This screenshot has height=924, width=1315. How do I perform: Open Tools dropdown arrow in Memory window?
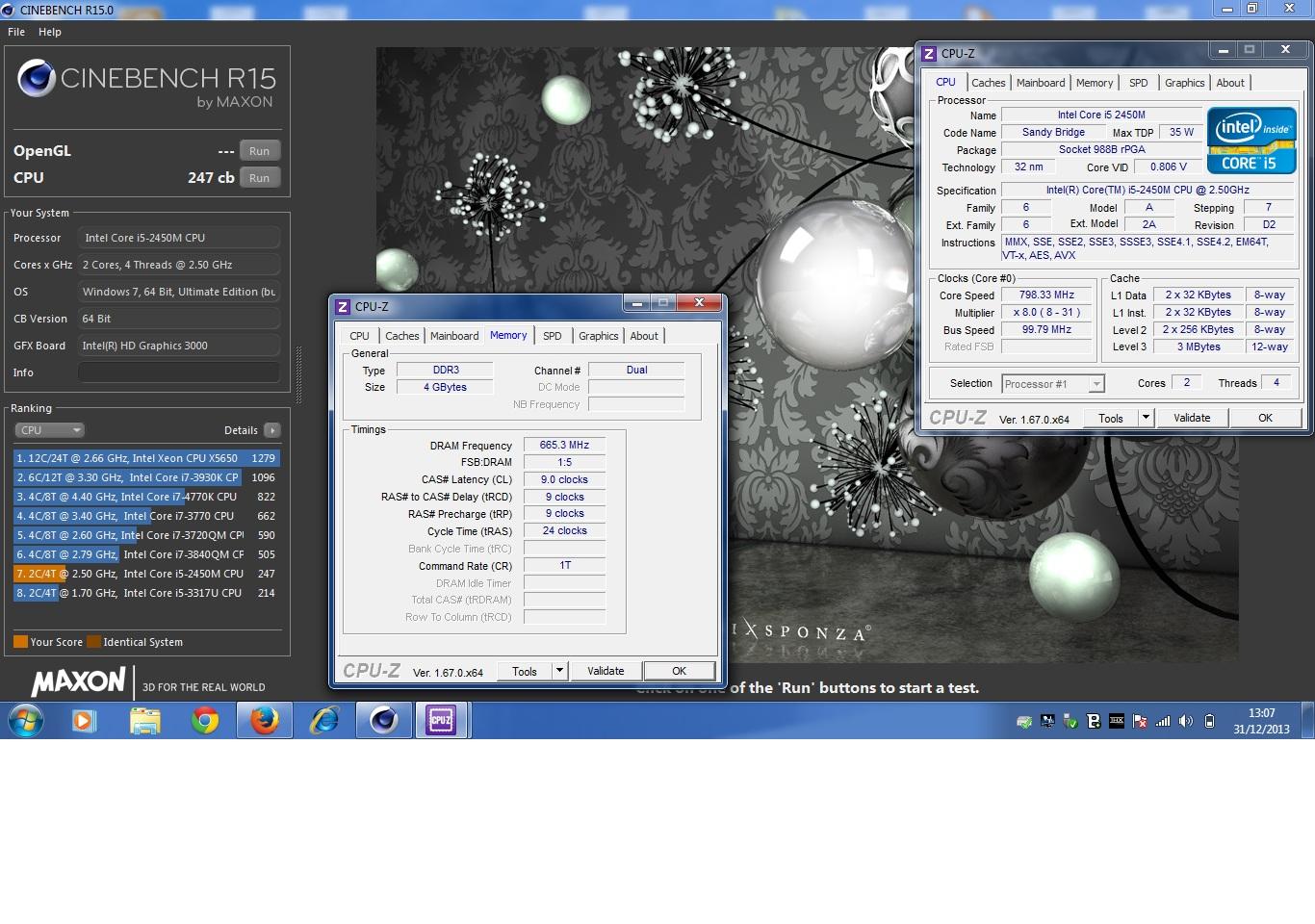click(x=559, y=671)
